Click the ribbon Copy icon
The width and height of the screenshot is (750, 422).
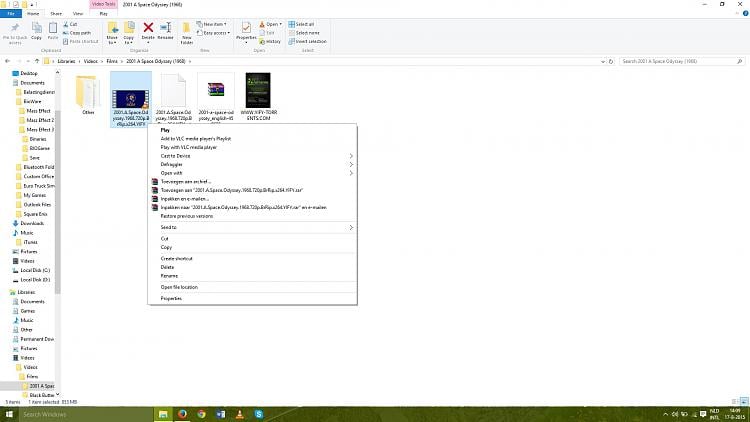(x=36, y=28)
